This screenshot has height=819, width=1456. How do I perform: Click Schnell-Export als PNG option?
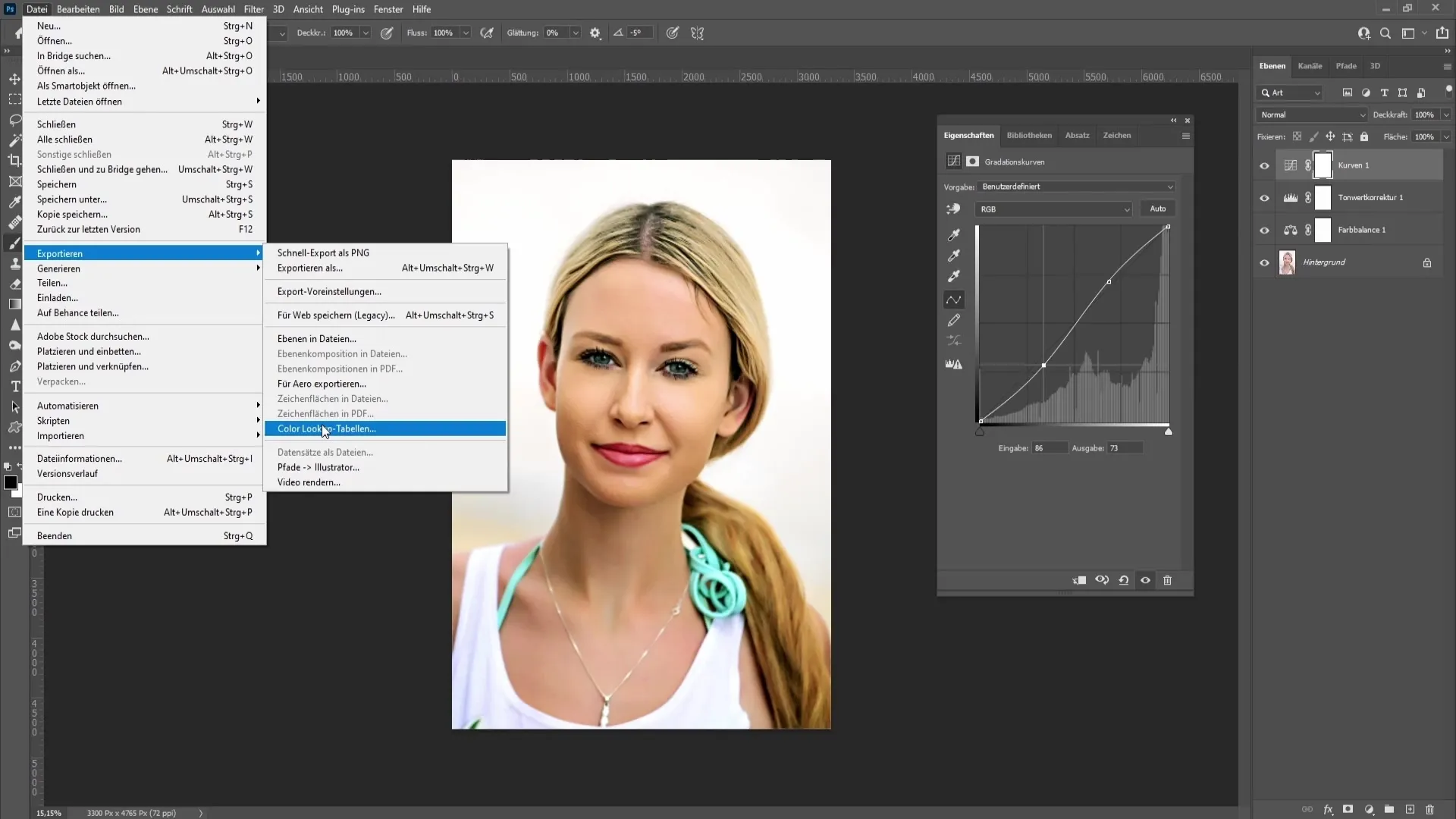(323, 252)
